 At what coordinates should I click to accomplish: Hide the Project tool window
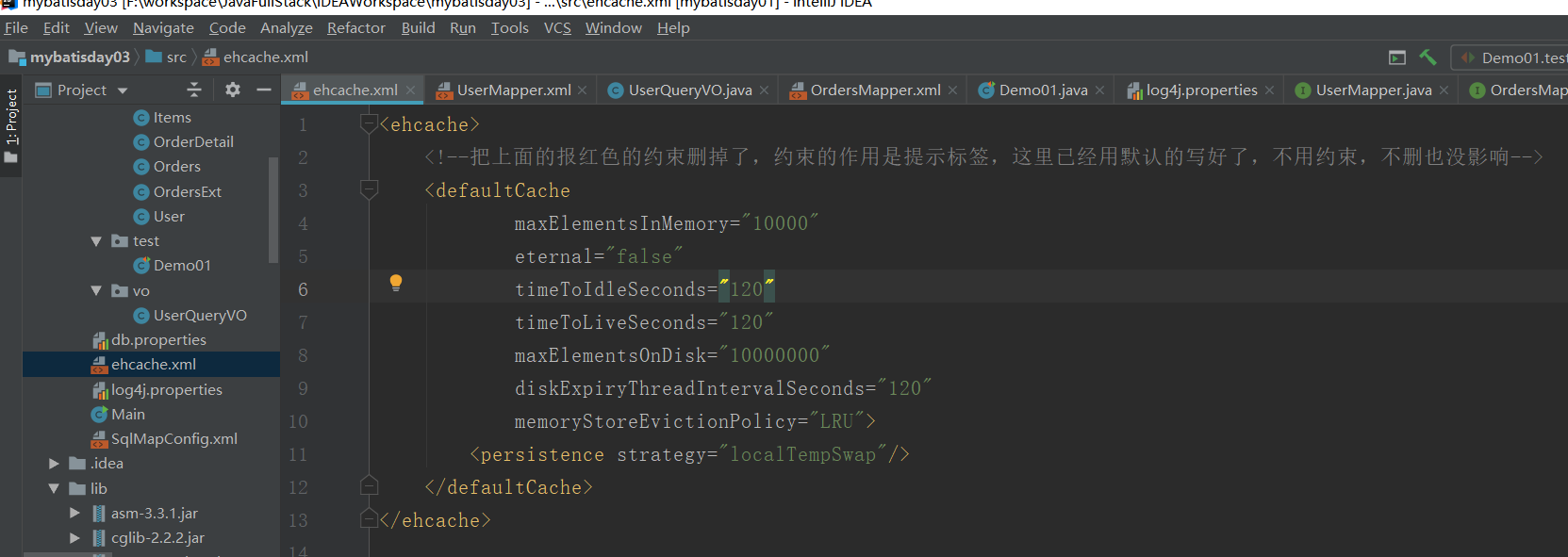point(264,90)
